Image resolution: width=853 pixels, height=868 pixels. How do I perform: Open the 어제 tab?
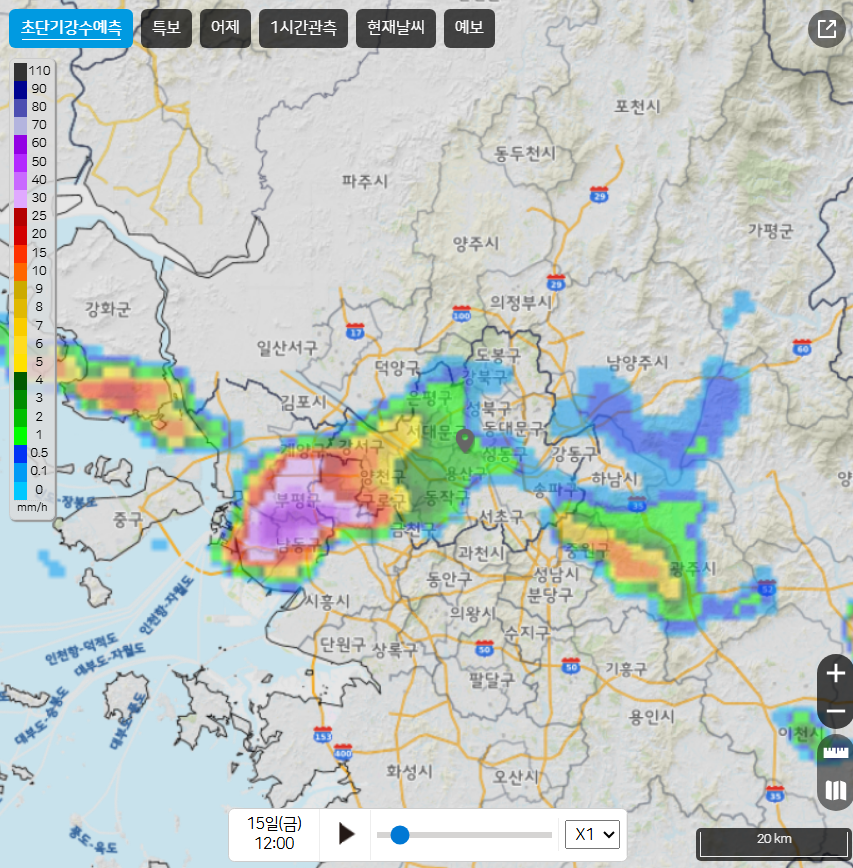click(225, 28)
